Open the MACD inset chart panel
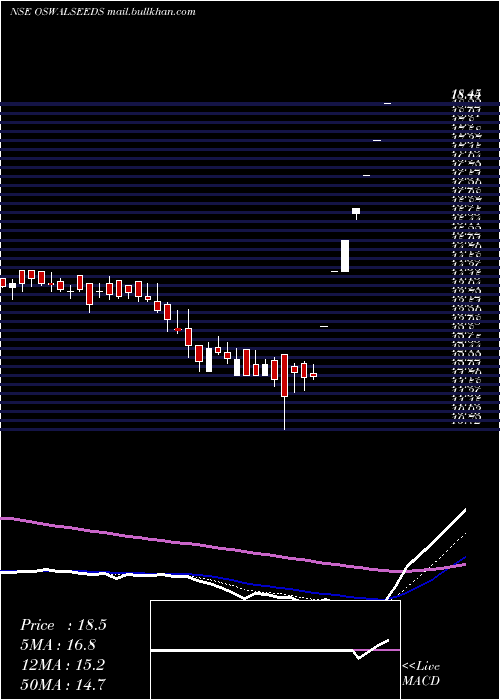The height and width of the screenshot is (700, 500). 275,650
